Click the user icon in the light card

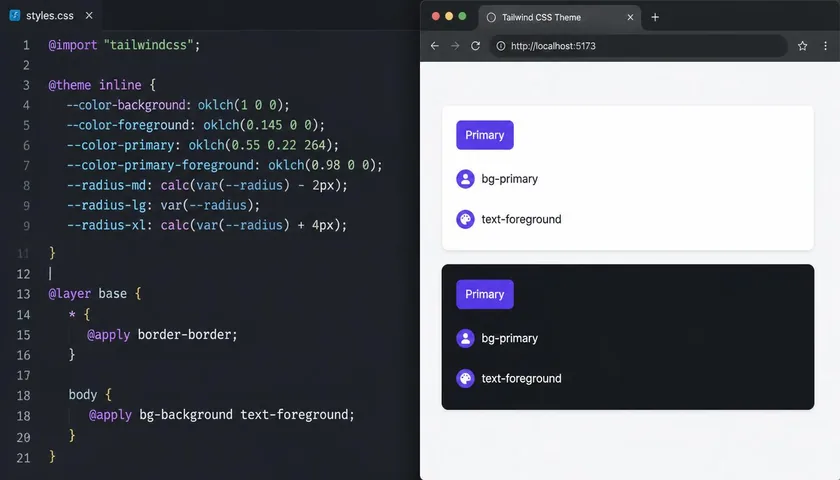tap(465, 179)
